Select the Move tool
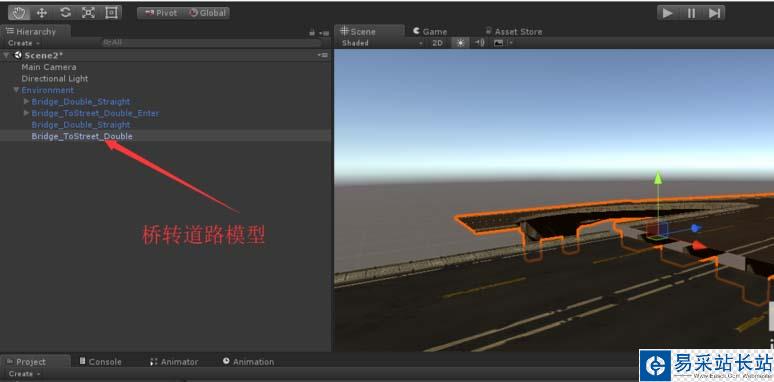 [42, 13]
